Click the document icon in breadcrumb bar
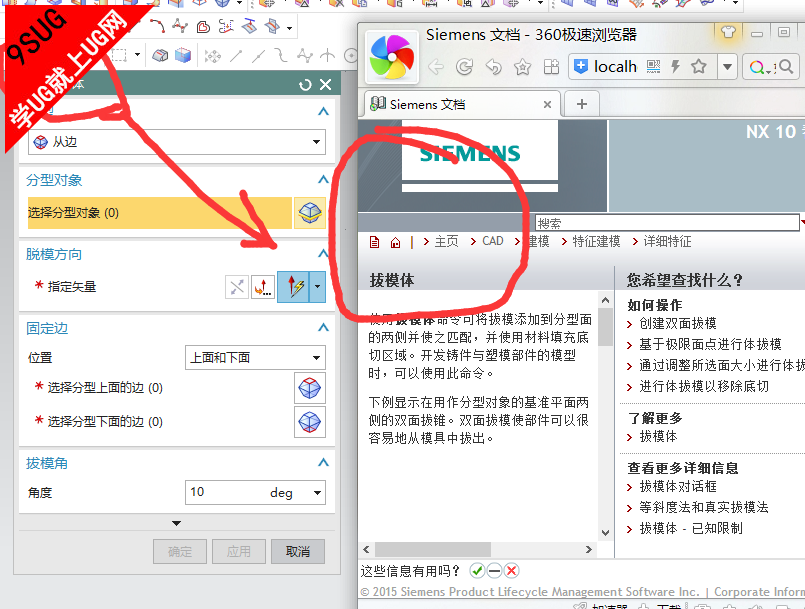This screenshot has height=609, width=805. pos(374,242)
